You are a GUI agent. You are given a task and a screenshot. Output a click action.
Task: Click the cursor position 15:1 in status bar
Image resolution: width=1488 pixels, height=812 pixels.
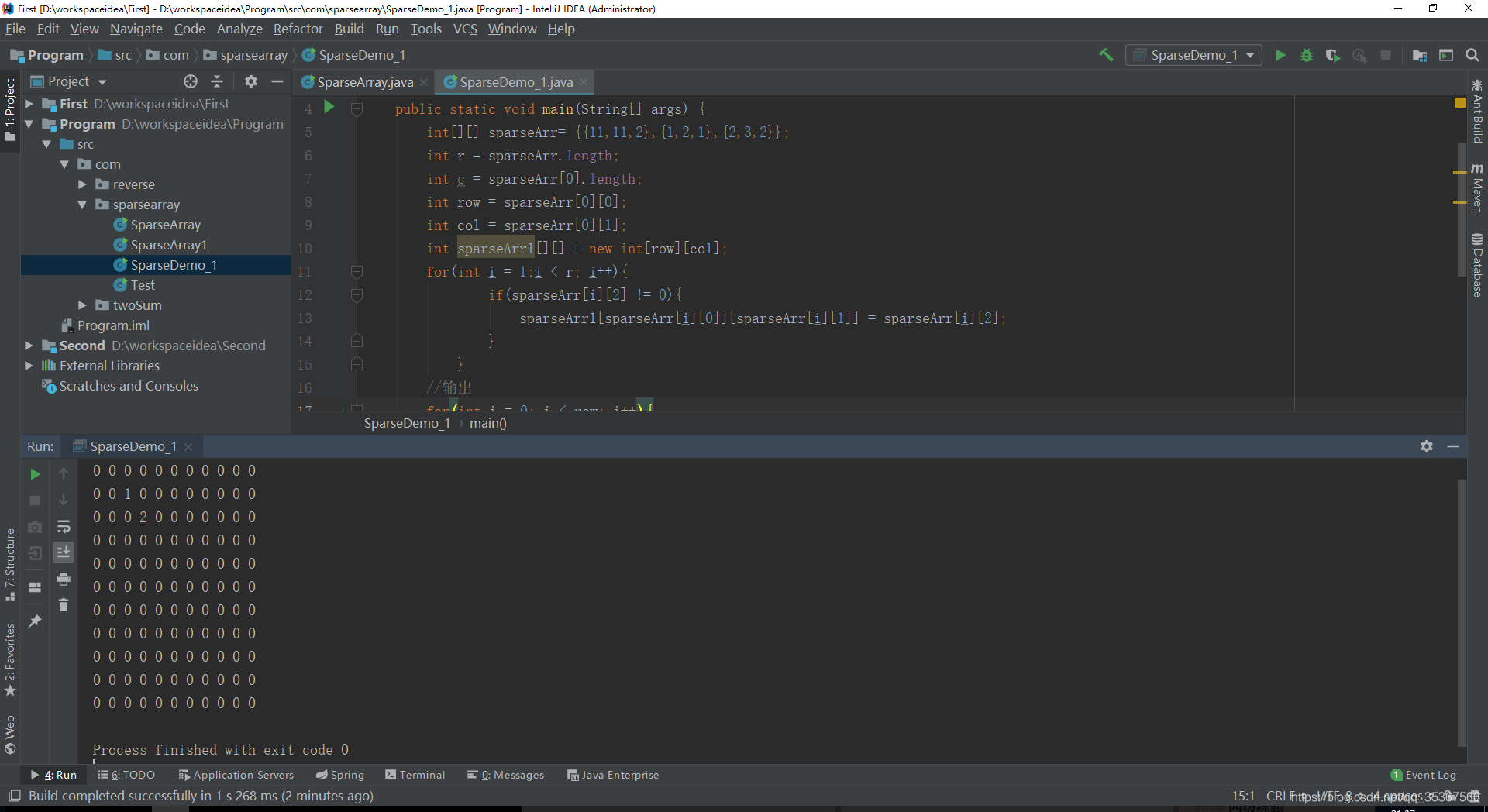[1243, 796]
